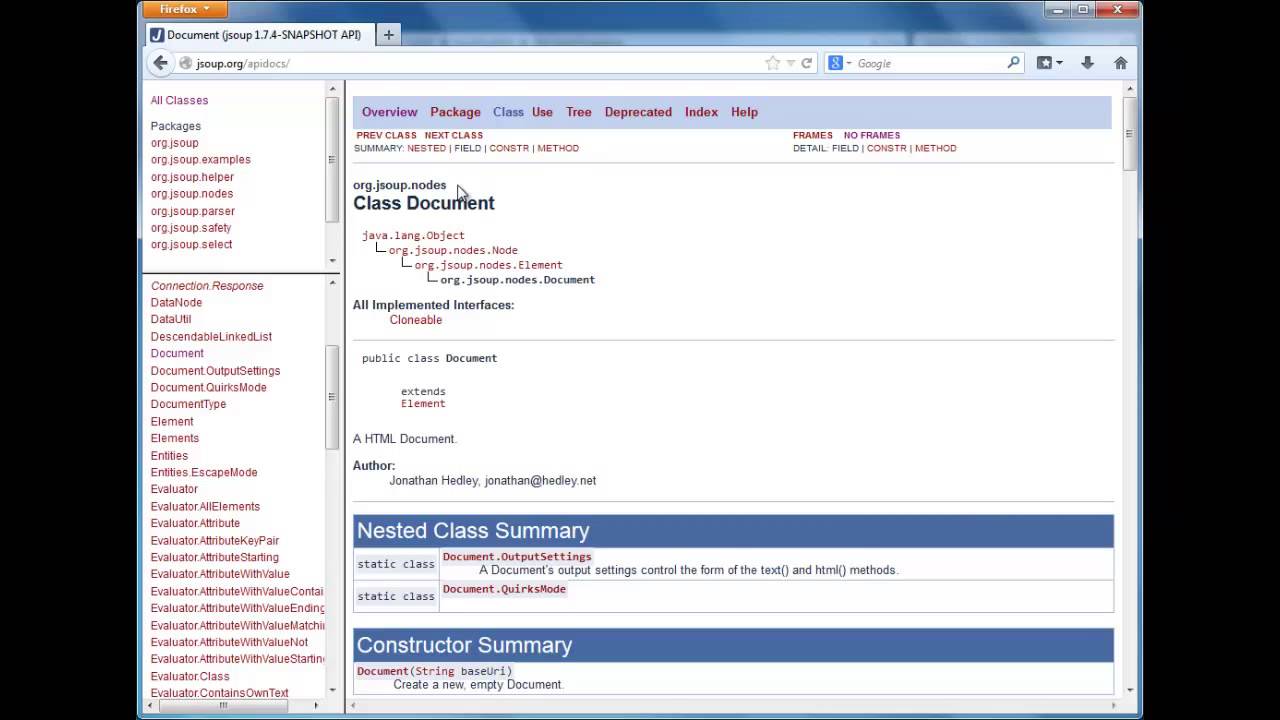Image resolution: width=1280 pixels, height=720 pixels.
Task: Open Entities.EscapeMode class link
Action: click(204, 472)
